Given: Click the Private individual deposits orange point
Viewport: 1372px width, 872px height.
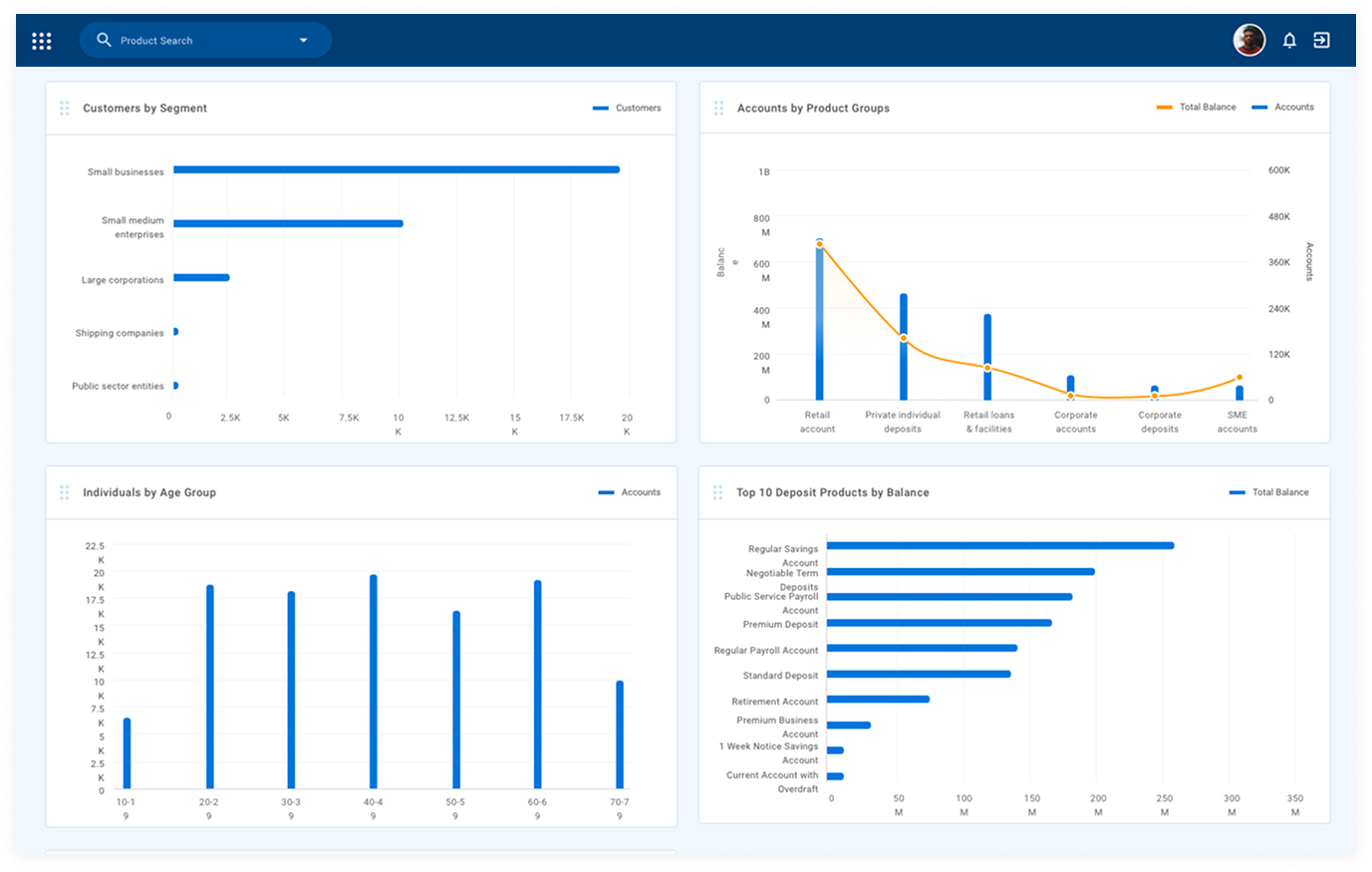Looking at the screenshot, I should (x=904, y=338).
